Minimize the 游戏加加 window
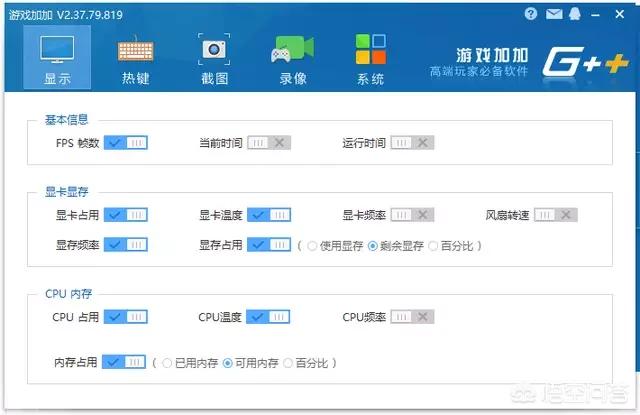 [x=596, y=15]
